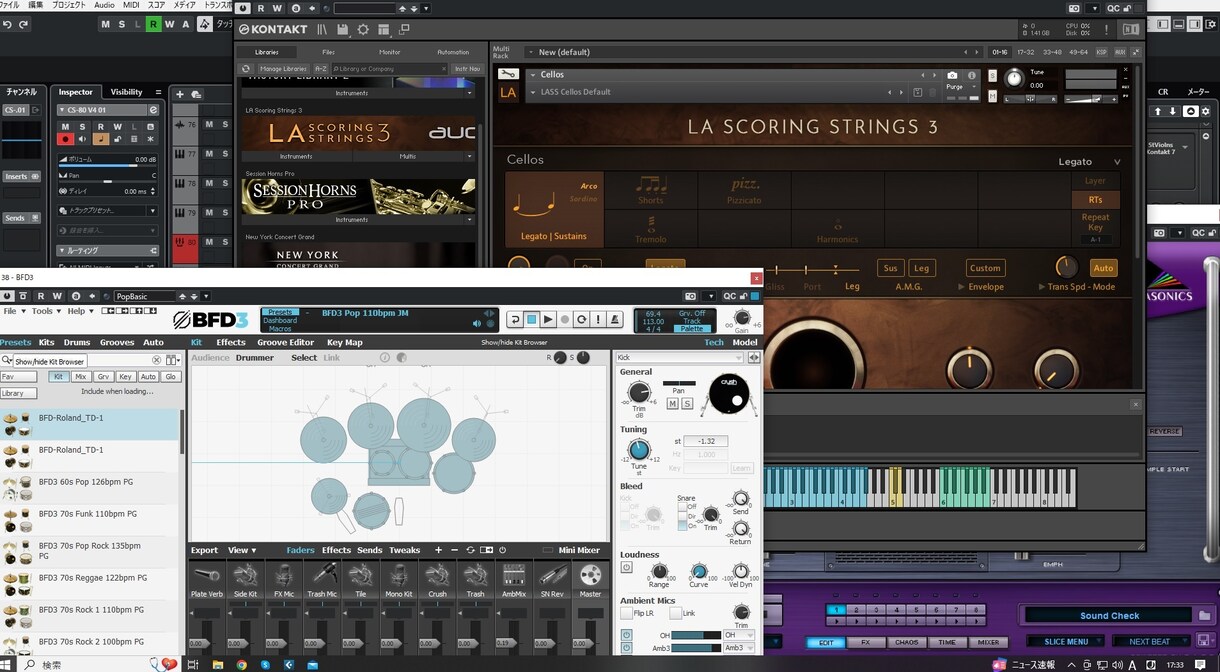The width and height of the screenshot is (1220, 672).
Task: Select the AmbMix mixer channel icon
Action: tap(513, 575)
